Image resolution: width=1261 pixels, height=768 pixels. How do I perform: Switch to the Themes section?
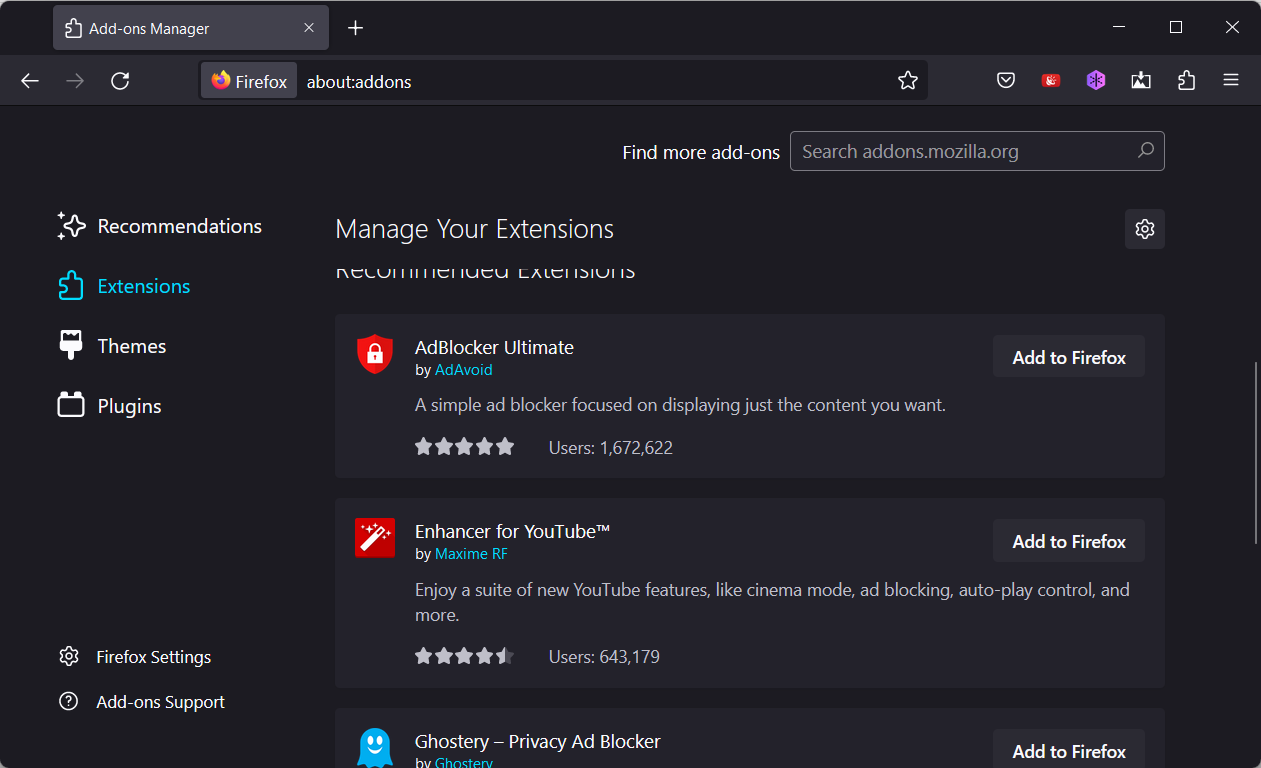click(x=112, y=346)
